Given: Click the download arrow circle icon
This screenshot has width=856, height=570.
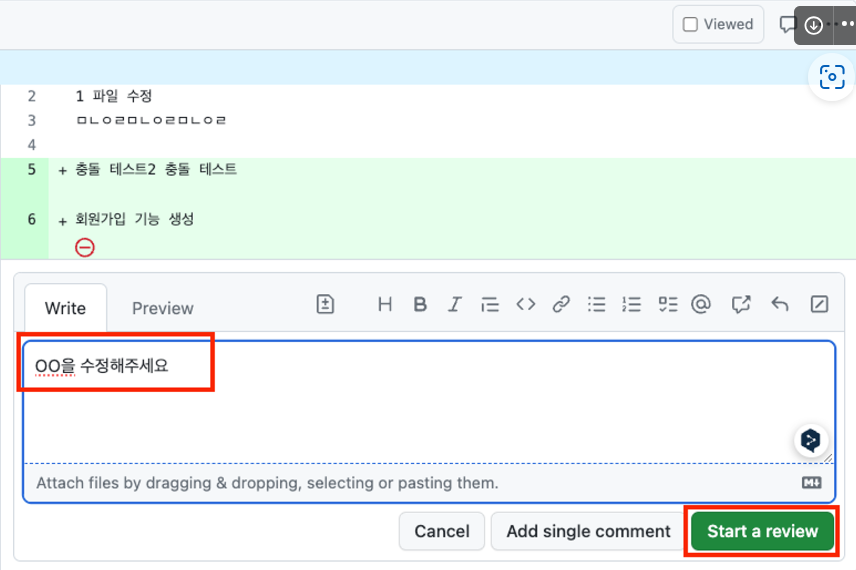Looking at the screenshot, I should point(813,25).
